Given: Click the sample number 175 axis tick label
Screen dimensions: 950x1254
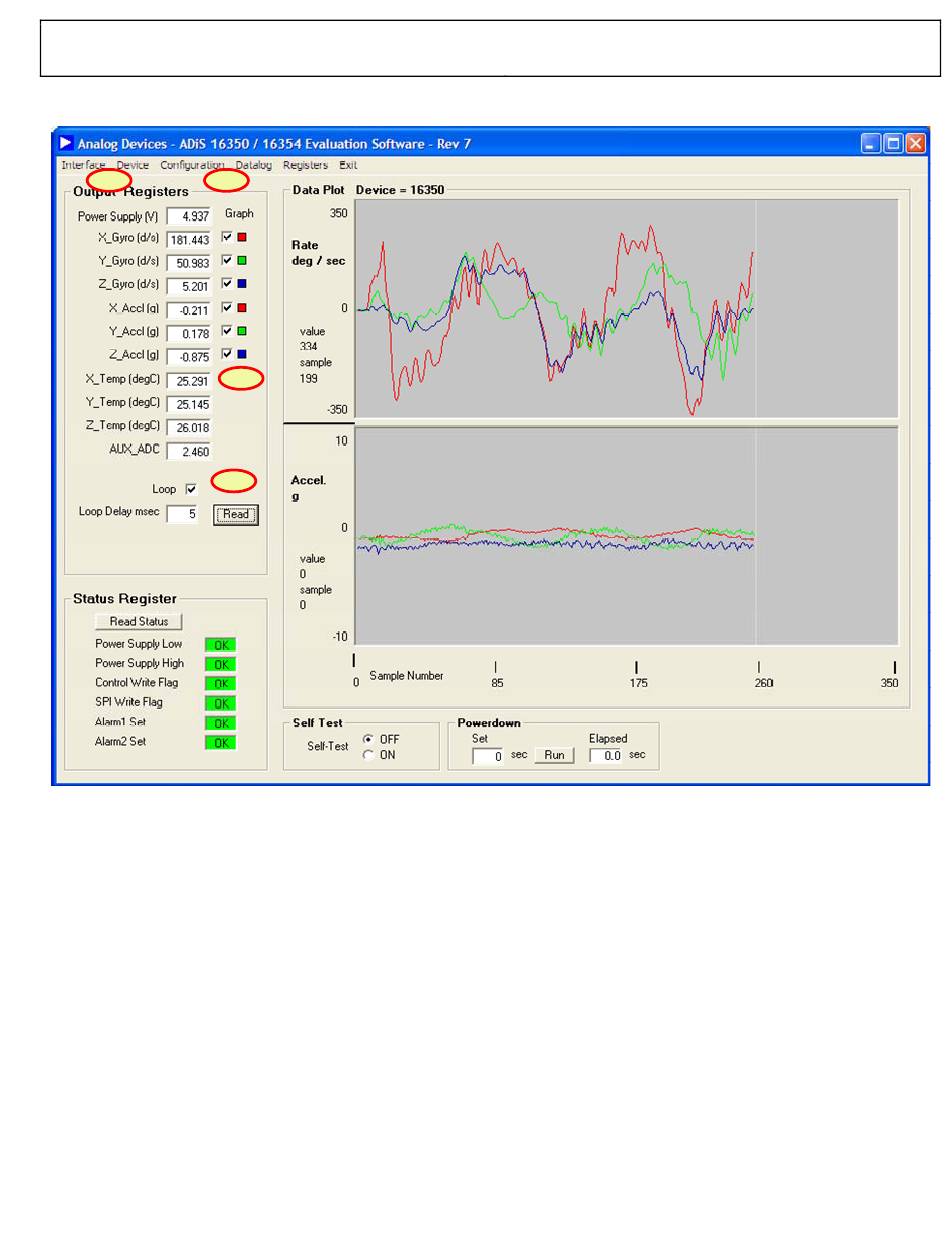Looking at the screenshot, I should point(638,683).
